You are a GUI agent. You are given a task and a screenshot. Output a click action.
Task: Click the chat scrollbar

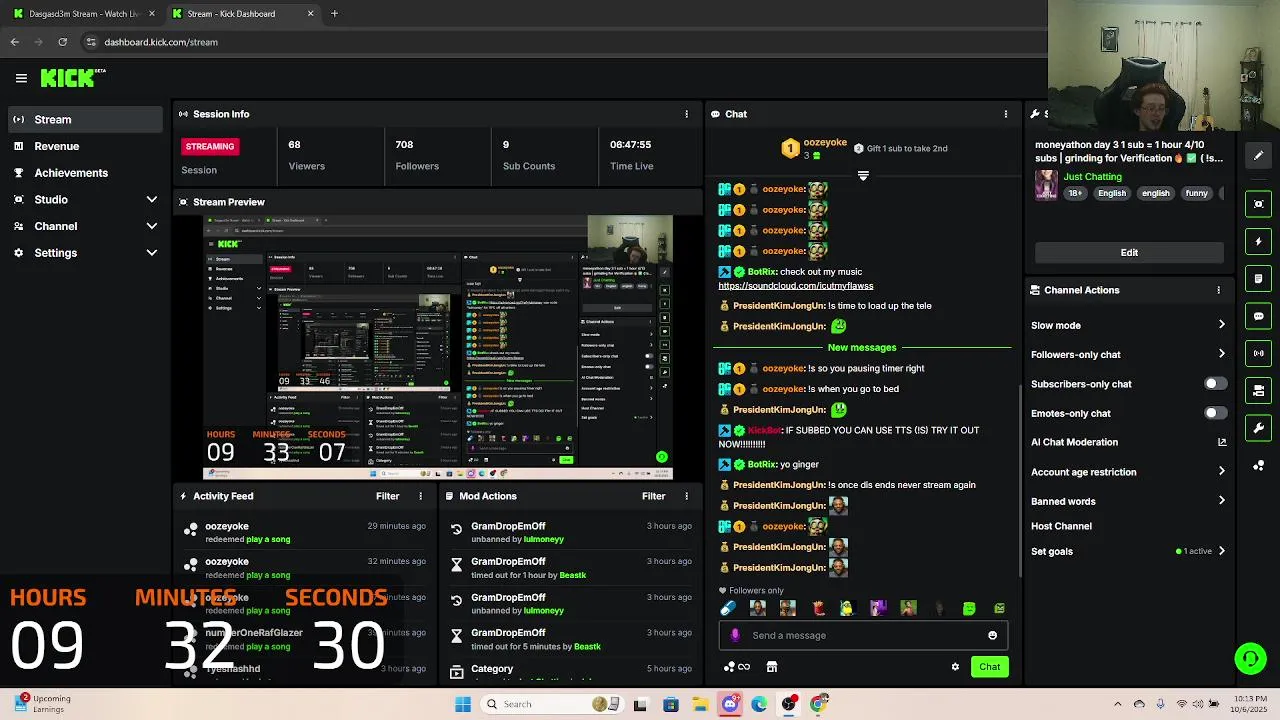click(x=1019, y=480)
